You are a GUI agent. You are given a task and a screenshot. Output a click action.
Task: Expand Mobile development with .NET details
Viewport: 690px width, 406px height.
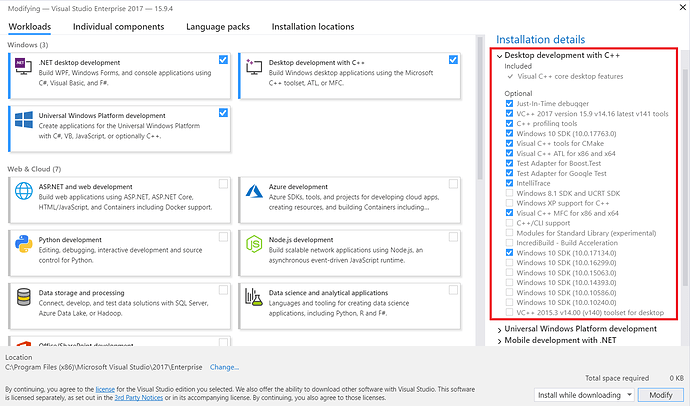tap(499, 341)
